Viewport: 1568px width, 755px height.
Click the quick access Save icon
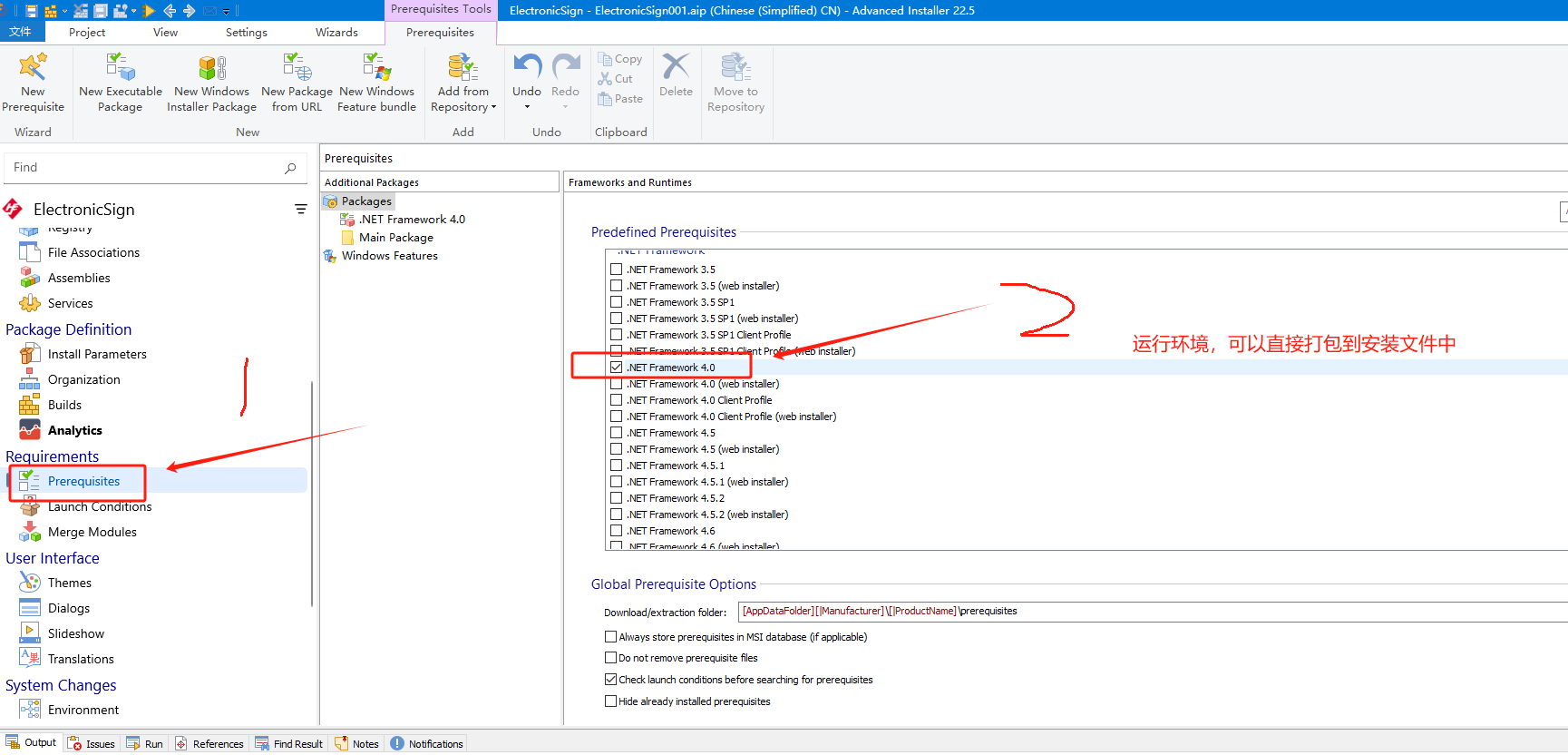coord(32,11)
